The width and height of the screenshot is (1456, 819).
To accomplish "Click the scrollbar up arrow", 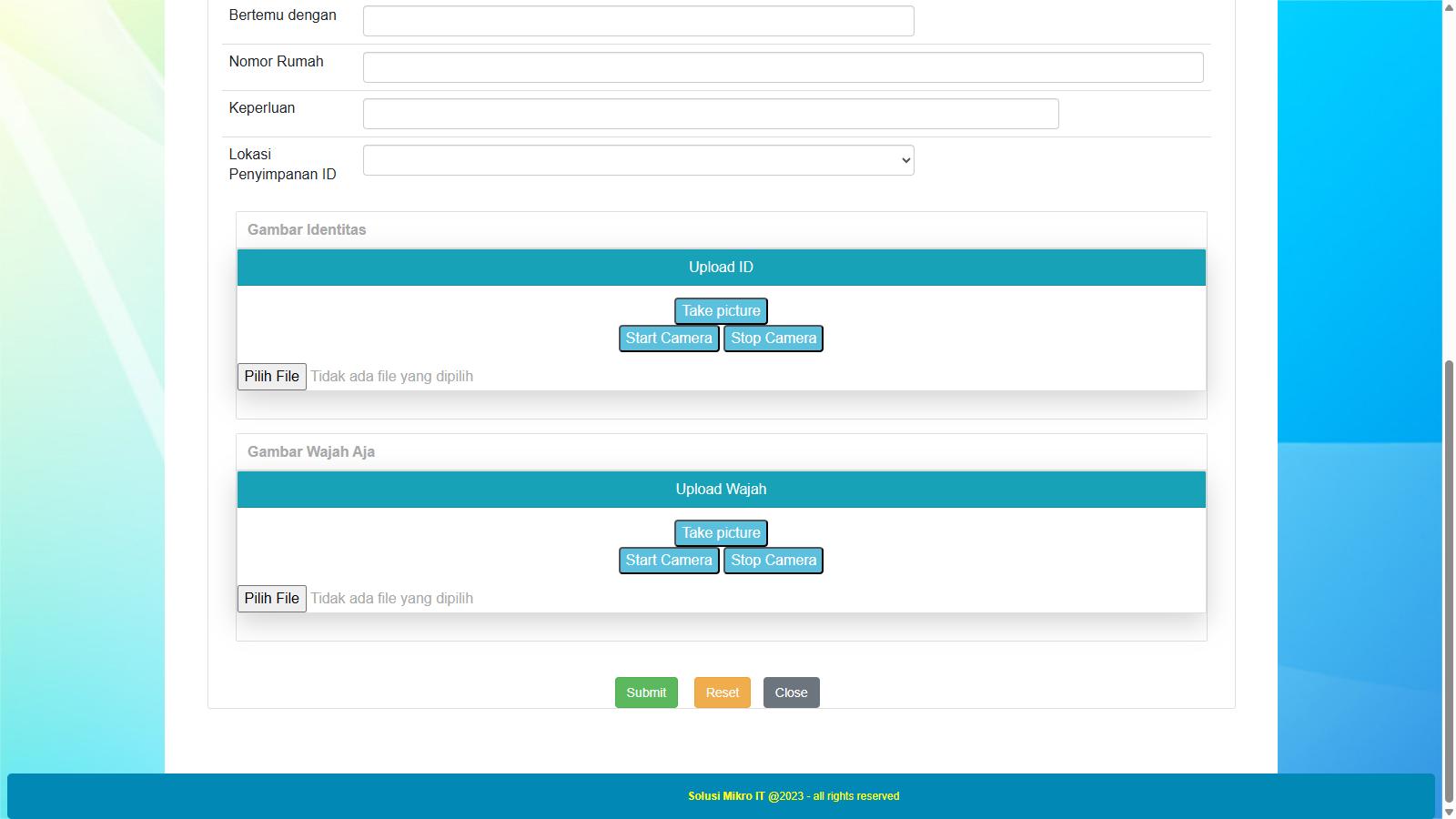I will pos(1449,7).
